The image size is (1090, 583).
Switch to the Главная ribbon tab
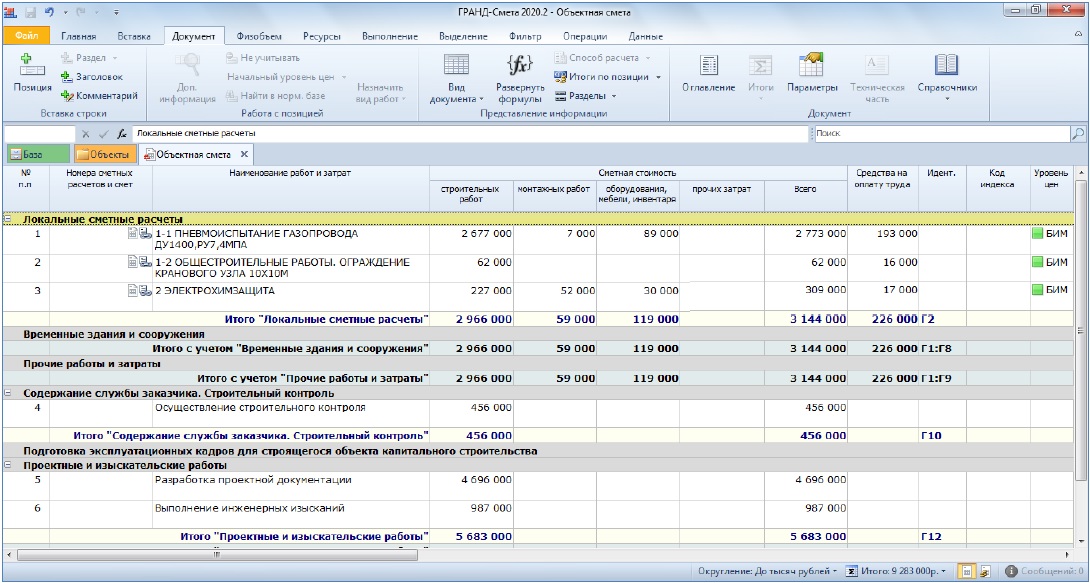click(79, 36)
